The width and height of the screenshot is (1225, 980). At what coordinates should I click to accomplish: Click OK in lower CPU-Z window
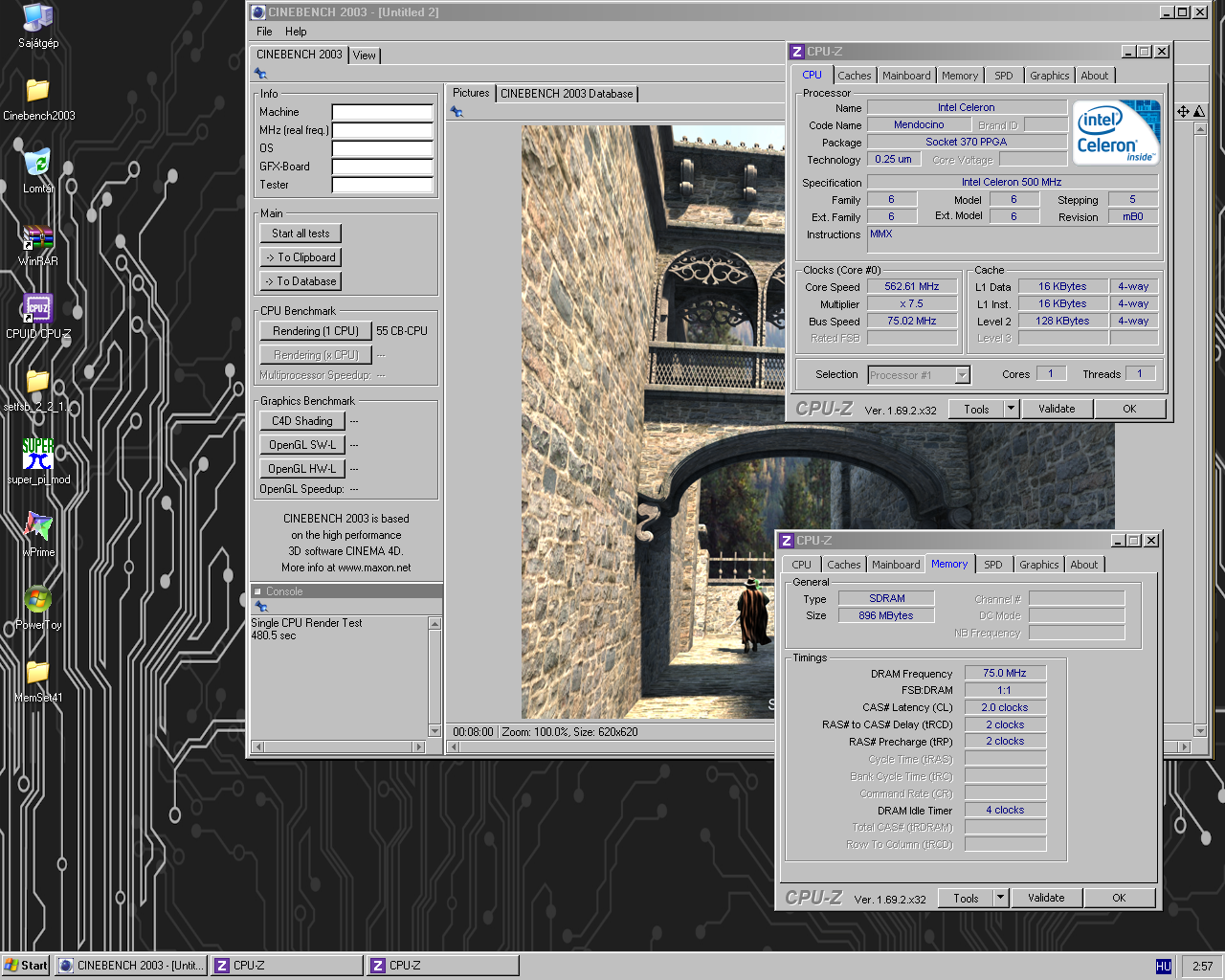pyautogui.click(x=1119, y=898)
